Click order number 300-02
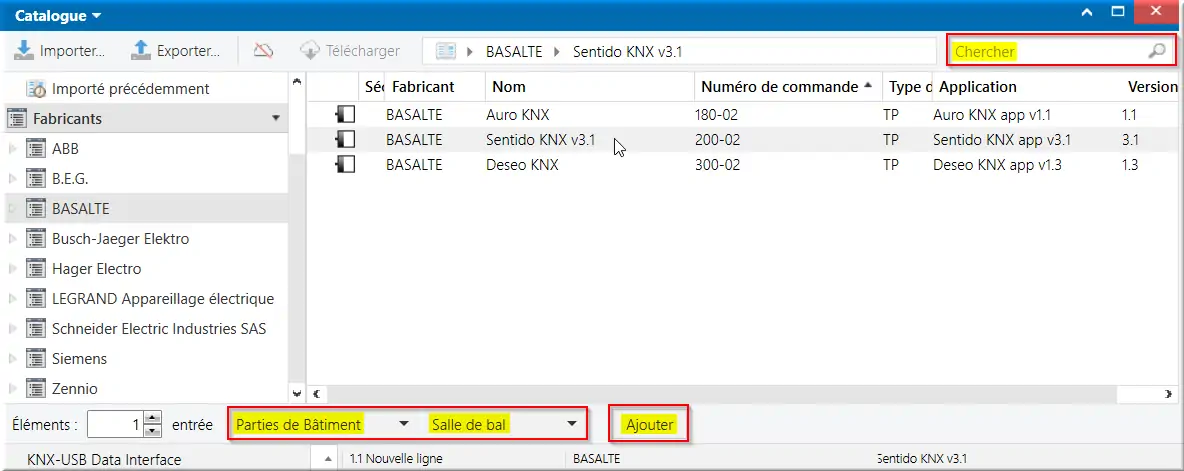The width and height of the screenshot is (1184, 471). coord(717,164)
